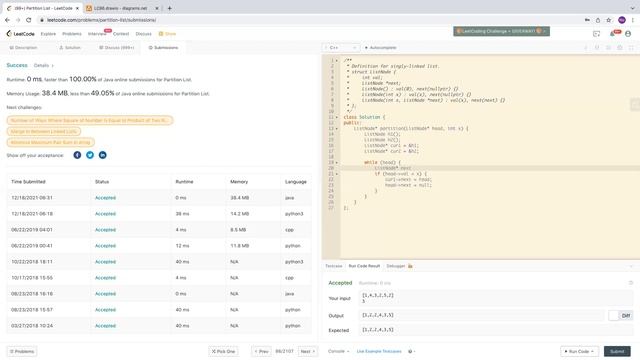
Task: Open Problems in the top navigation
Action: click(72, 34)
